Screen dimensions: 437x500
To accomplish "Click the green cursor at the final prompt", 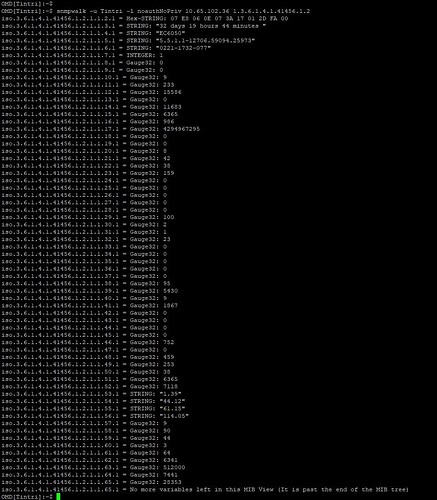I will click(x=58, y=497).
